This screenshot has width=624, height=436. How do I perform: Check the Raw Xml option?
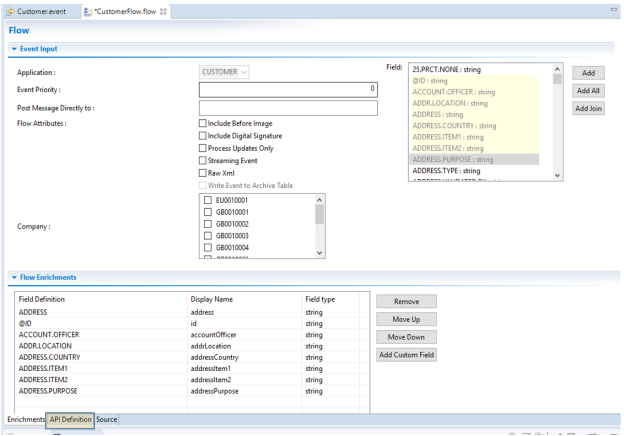coord(203,172)
